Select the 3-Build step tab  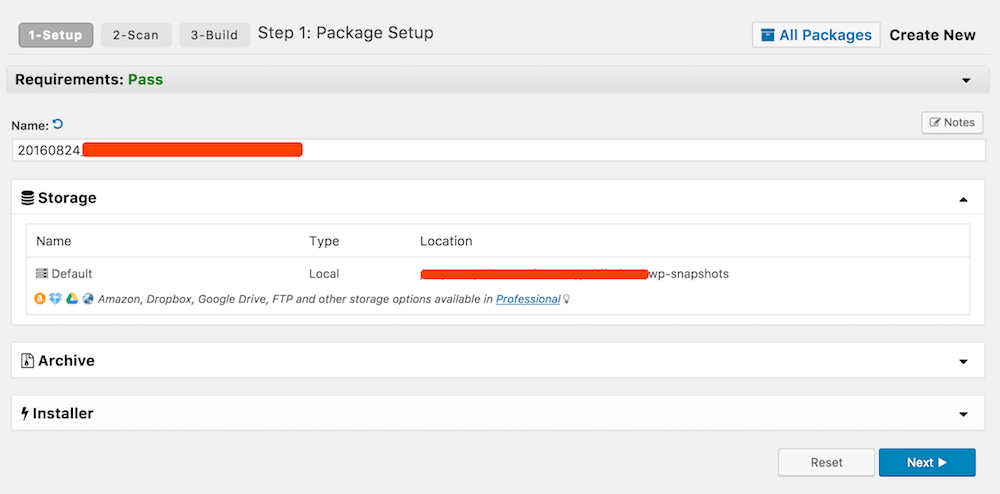point(215,35)
